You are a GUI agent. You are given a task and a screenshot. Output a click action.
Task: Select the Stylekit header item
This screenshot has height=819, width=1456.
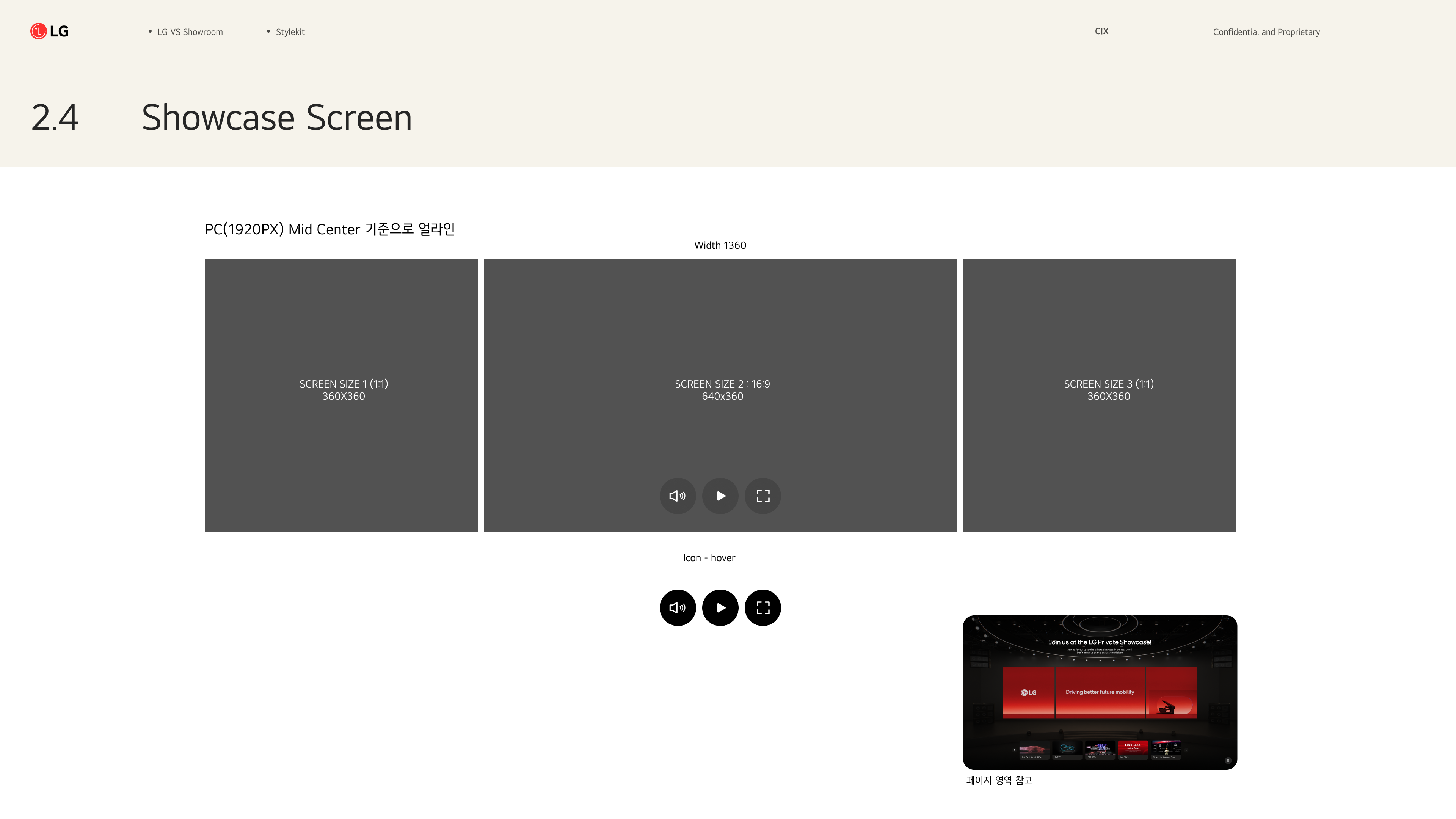point(290,31)
